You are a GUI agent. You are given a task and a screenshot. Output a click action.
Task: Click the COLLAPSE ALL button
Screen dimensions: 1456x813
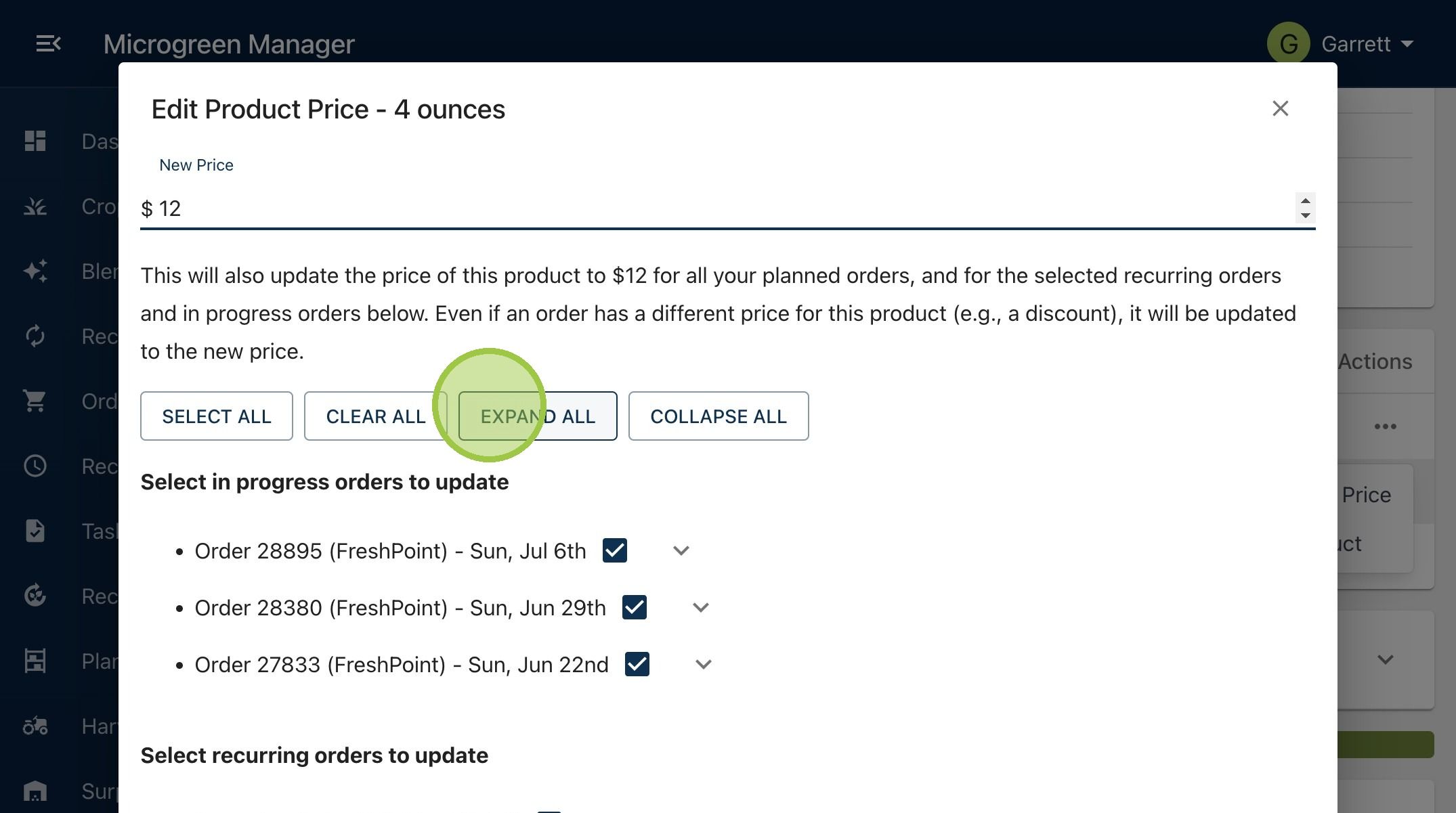pos(719,416)
